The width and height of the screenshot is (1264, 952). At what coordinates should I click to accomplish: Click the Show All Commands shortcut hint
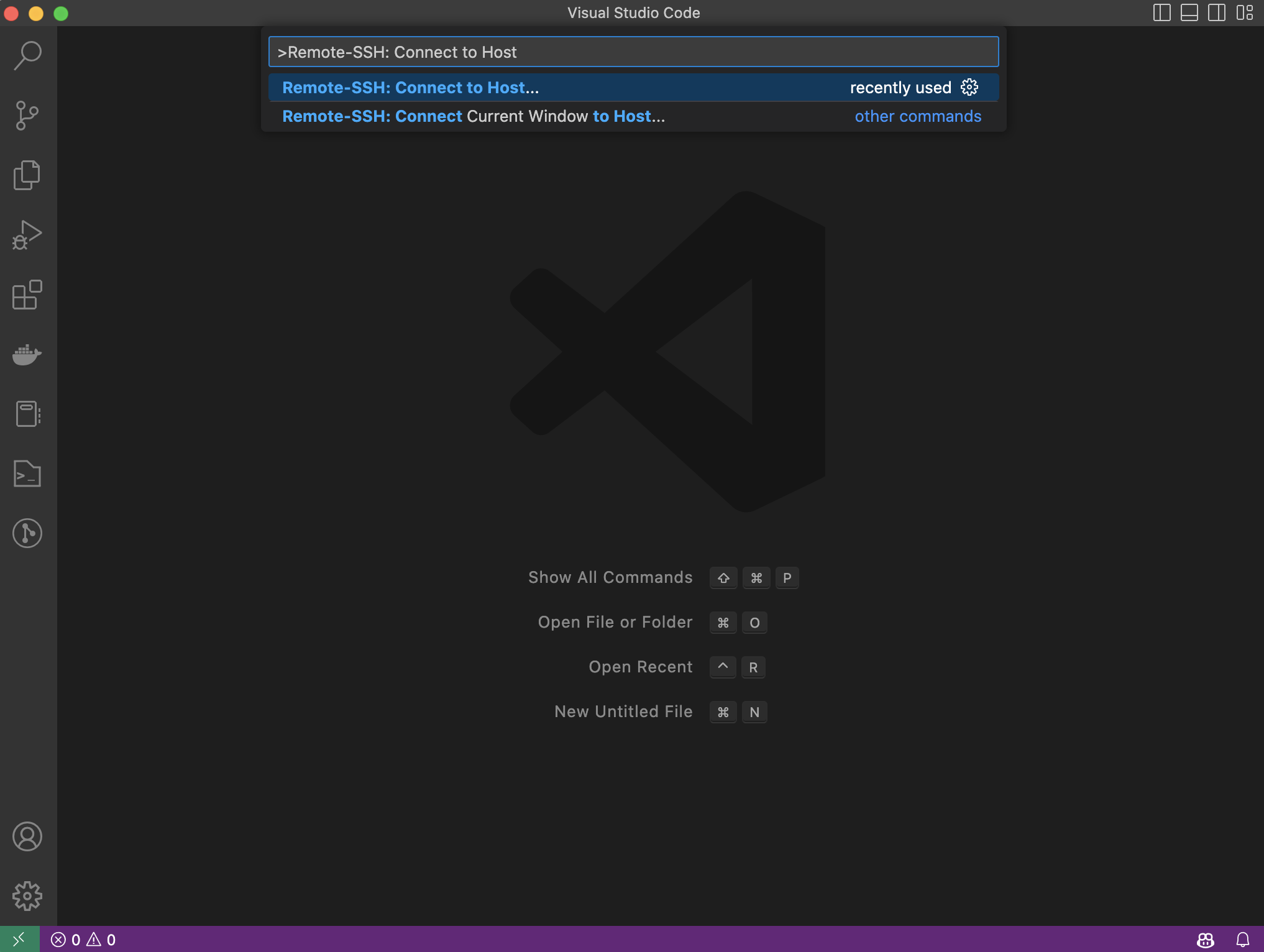663,577
